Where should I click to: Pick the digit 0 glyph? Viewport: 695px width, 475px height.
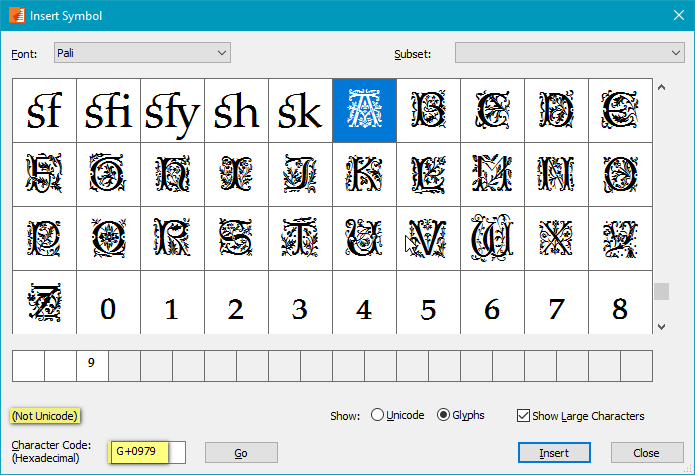pos(109,302)
